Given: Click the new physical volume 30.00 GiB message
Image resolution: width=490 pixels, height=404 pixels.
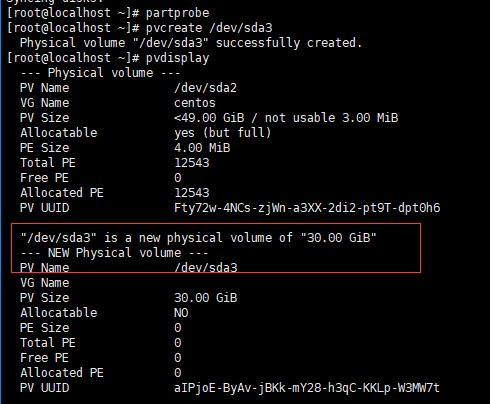Looking at the screenshot, I should (x=198, y=238).
